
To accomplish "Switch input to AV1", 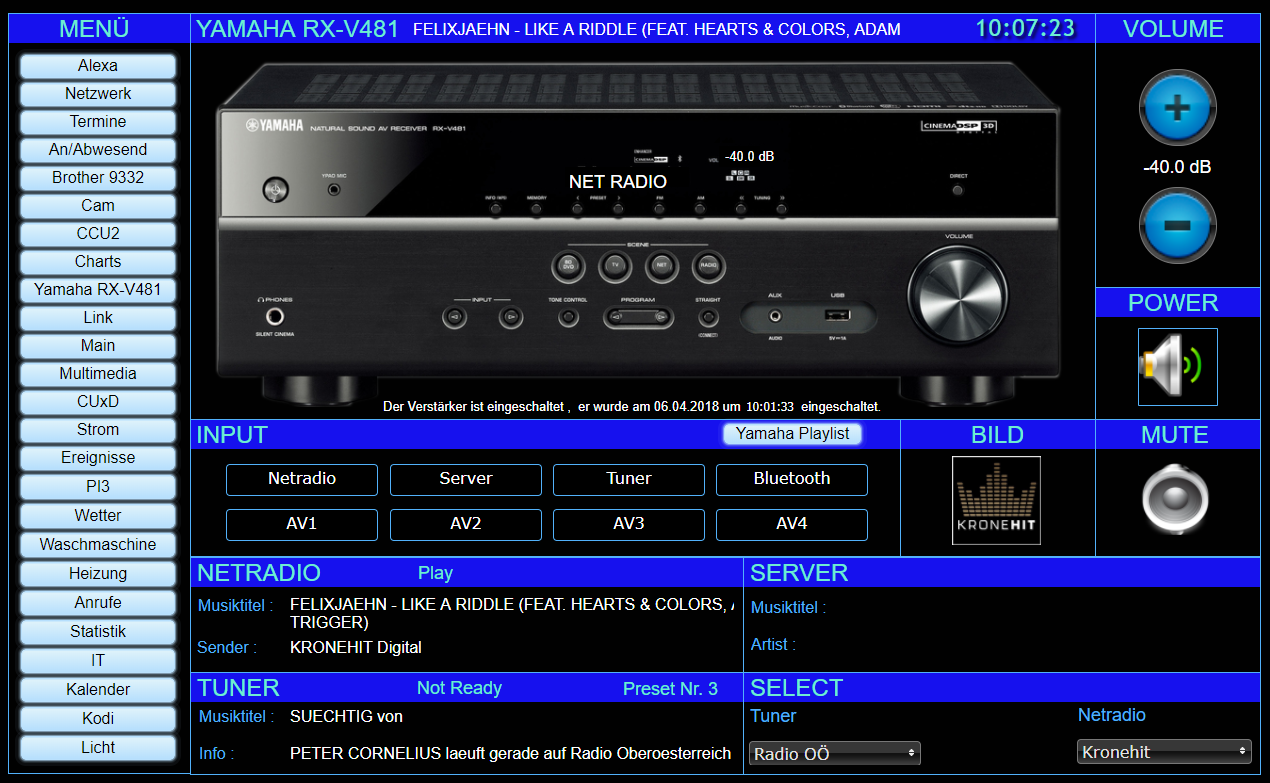I will pyautogui.click(x=302, y=524).
